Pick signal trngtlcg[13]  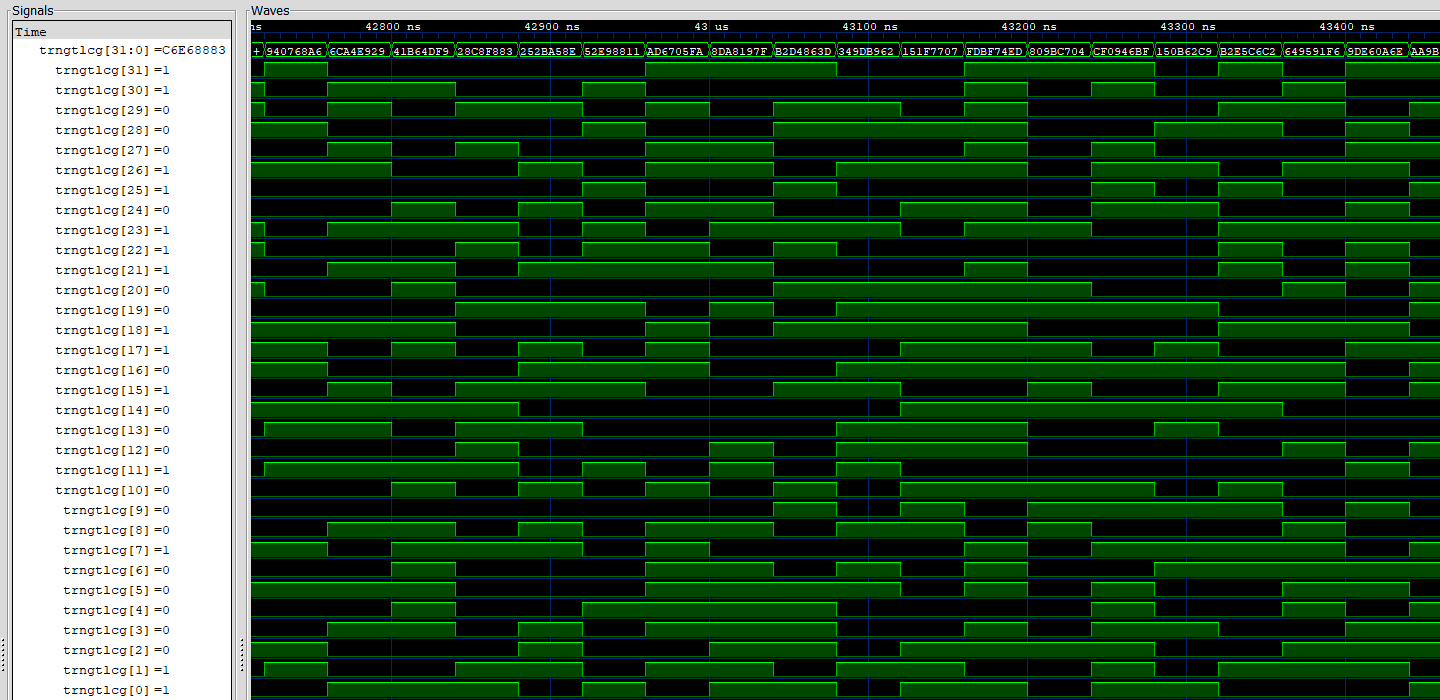[112, 430]
